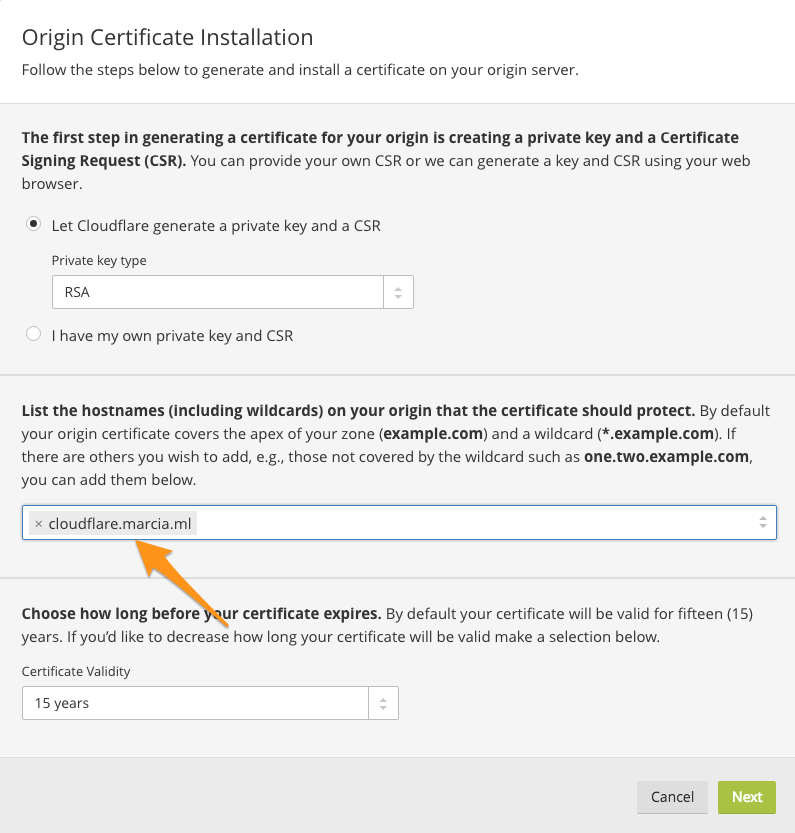Click the 'Choose how long before your certificate expires' heading
The width and height of the screenshot is (795, 833).
[201, 613]
